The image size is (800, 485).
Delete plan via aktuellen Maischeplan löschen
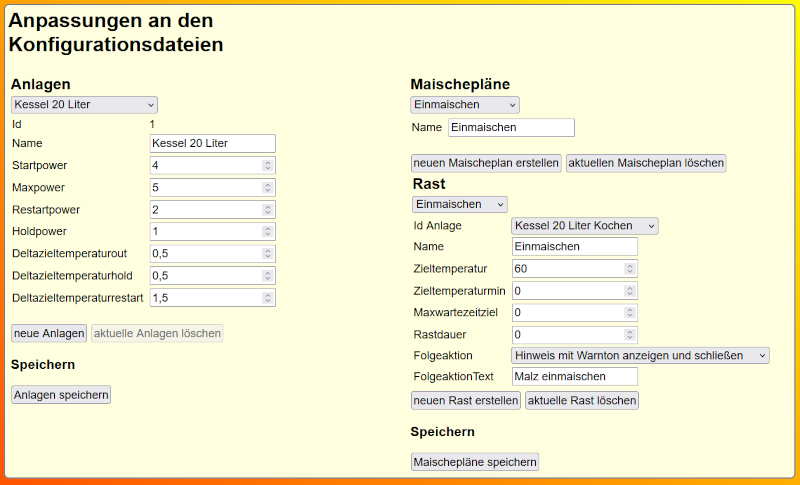pos(646,163)
